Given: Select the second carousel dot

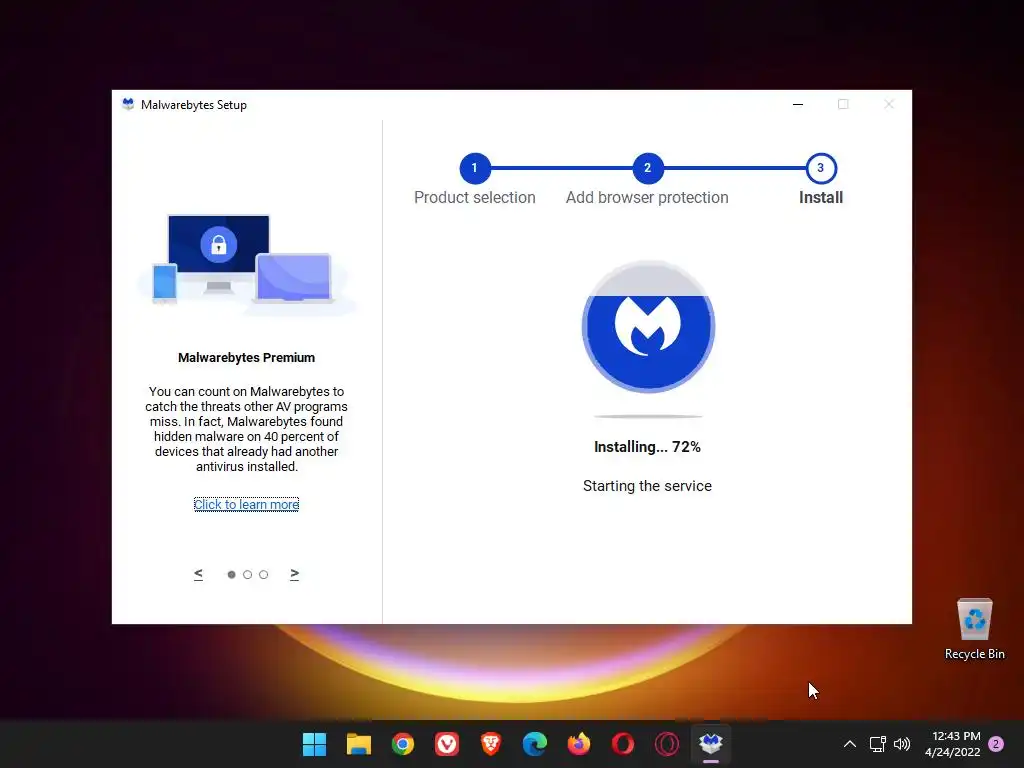Looking at the screenshot, I should [x=248, y=575].
